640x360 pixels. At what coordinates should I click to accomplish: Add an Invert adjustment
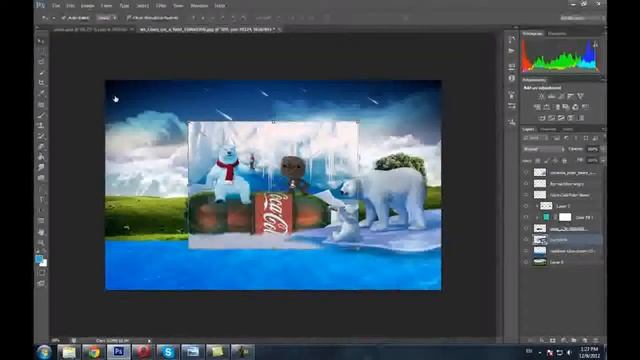[542, 118]
